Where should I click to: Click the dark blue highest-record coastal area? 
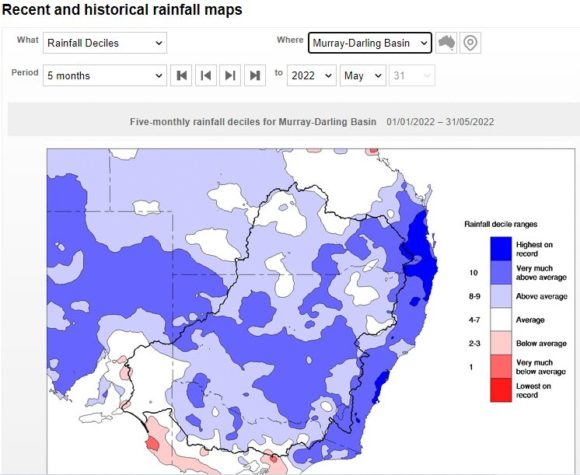tap(422, 255)
